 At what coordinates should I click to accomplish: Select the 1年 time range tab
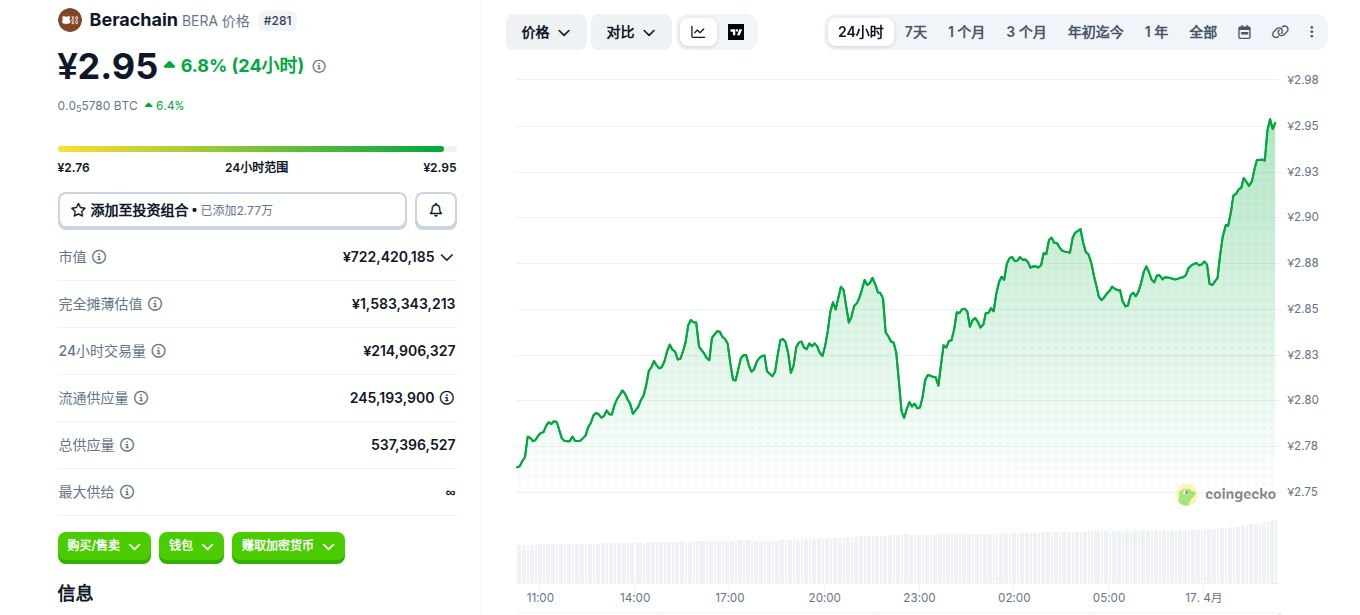click(x=1156, y=32)
